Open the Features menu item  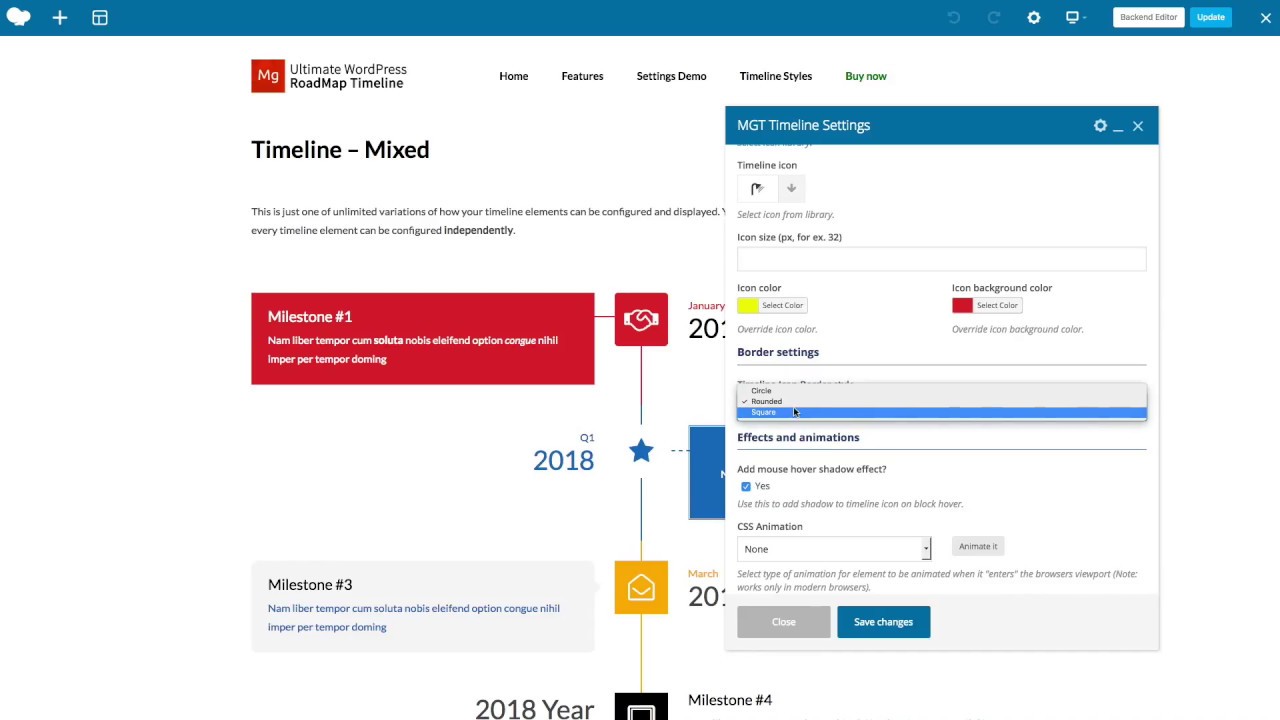[582, 76]
